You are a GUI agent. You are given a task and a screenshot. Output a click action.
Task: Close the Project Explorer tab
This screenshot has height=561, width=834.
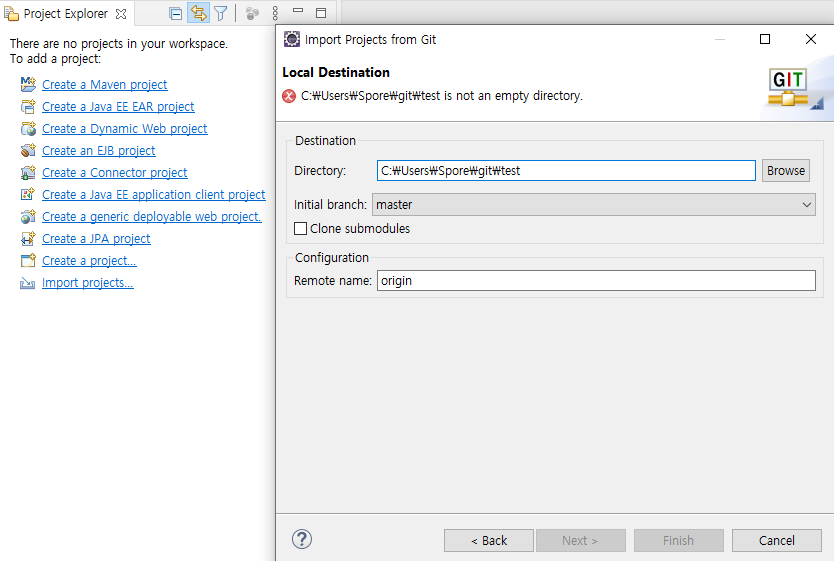pos(121,14)
